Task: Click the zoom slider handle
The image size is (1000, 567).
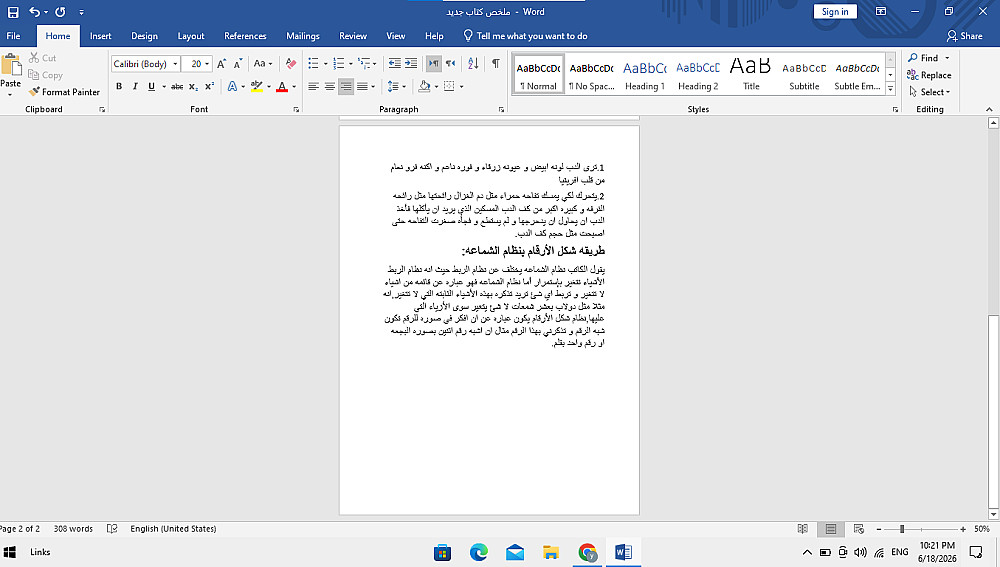Action: 902,529
